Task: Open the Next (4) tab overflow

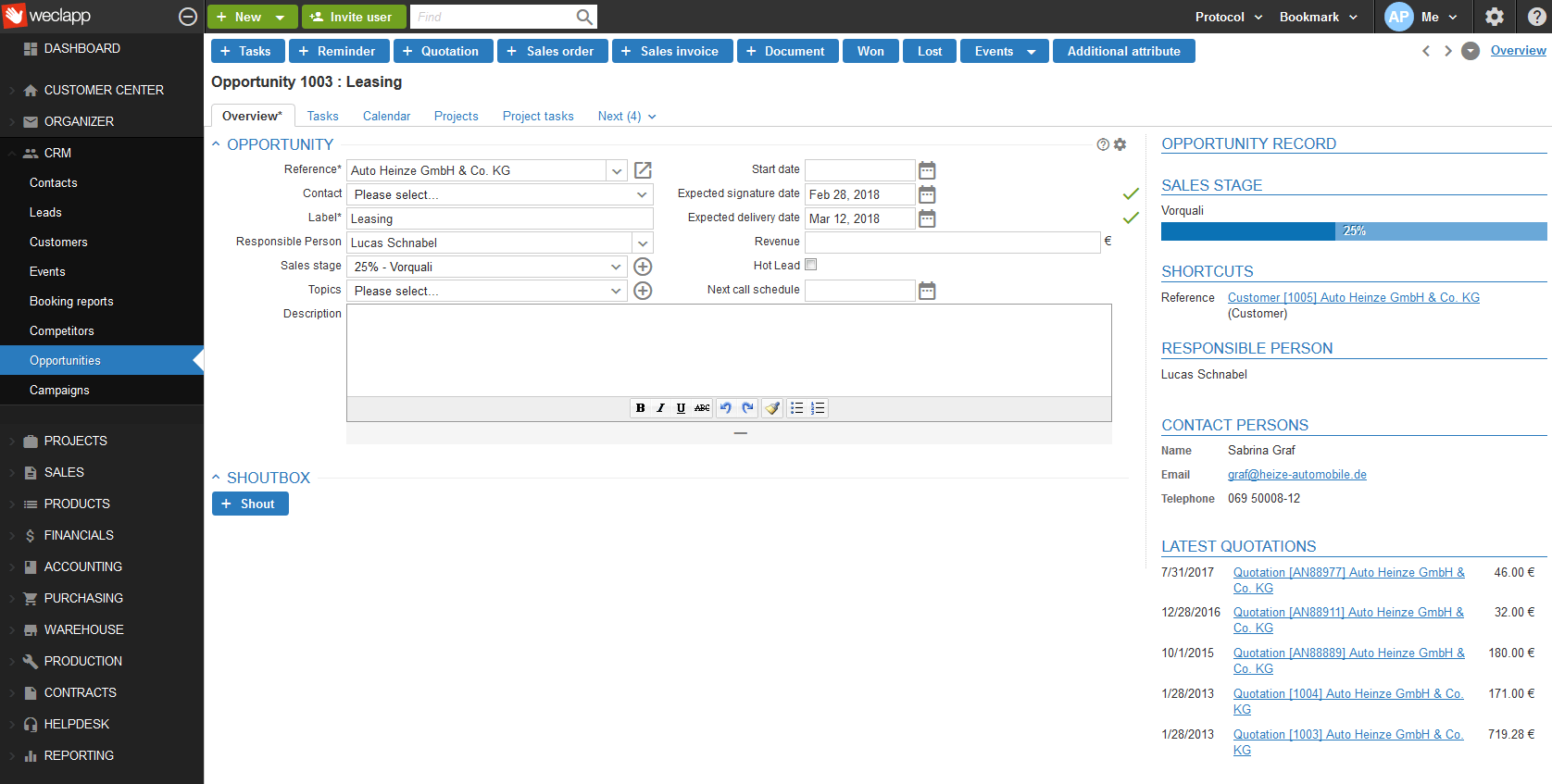Action: (x=627, y=116)
